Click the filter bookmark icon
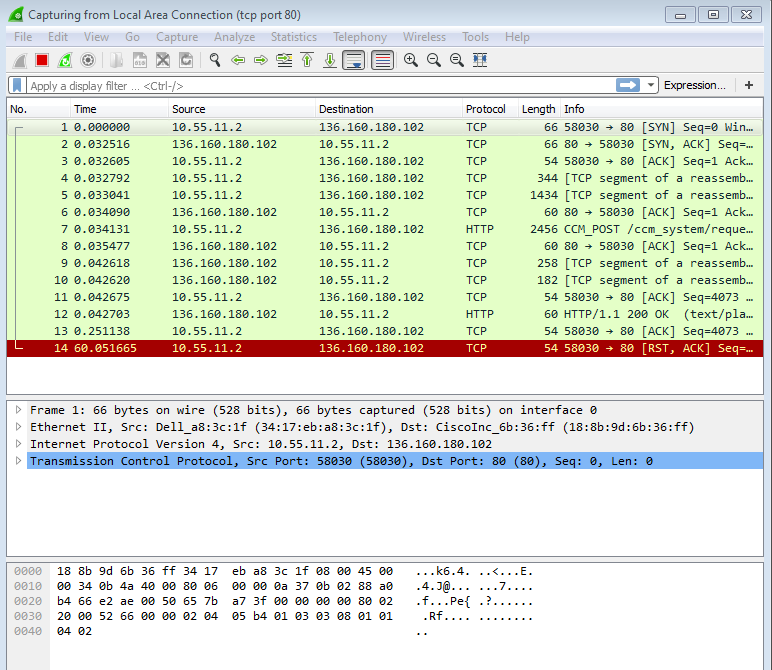The image size is (772, 670). 17,86
